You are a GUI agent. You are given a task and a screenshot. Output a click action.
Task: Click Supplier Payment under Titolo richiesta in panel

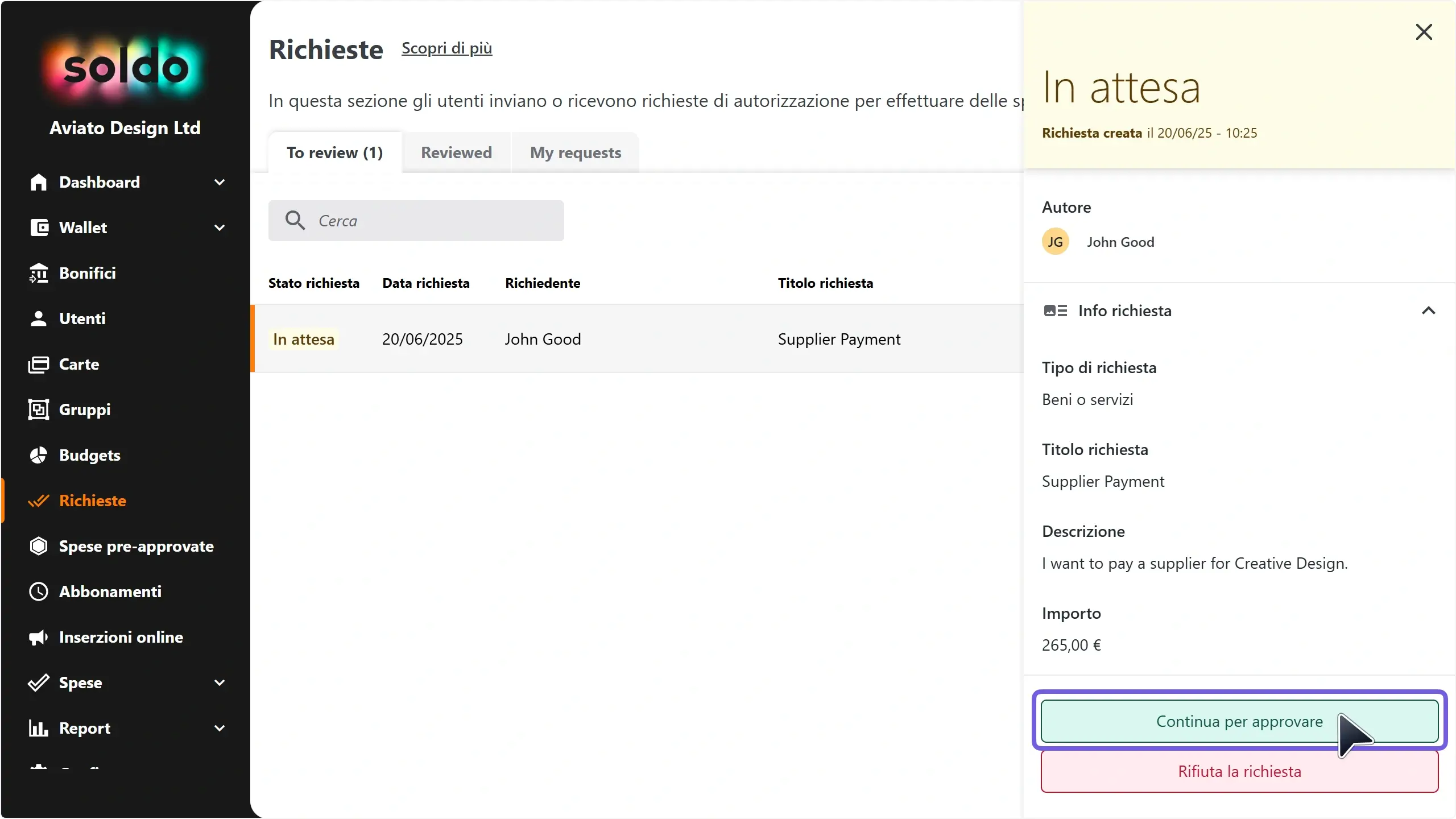pyautogui.click(x=1103, y=481)
